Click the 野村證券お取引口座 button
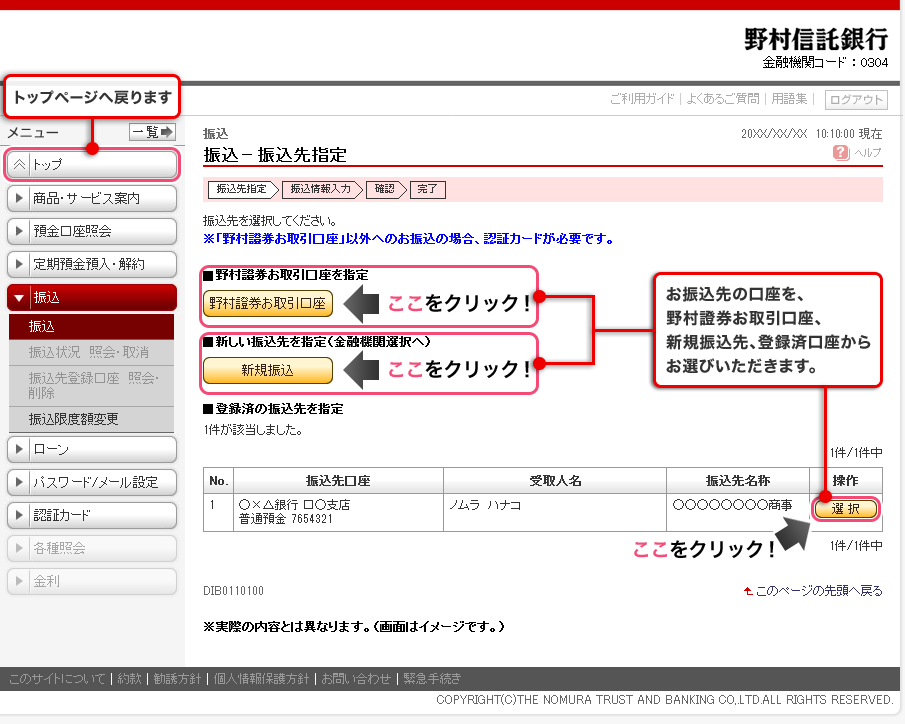905x724 pixels. (268, 303)
